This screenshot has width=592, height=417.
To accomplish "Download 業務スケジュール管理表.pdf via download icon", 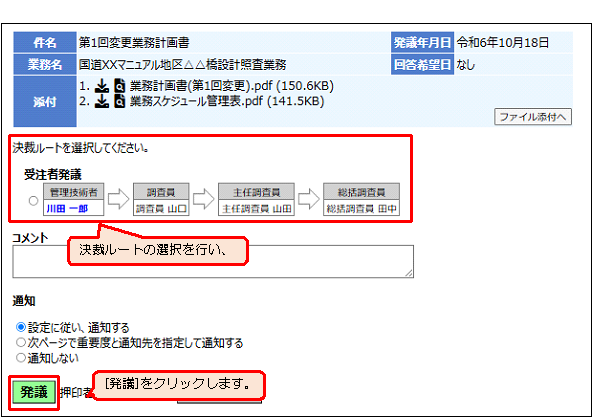I will (102, 101).
